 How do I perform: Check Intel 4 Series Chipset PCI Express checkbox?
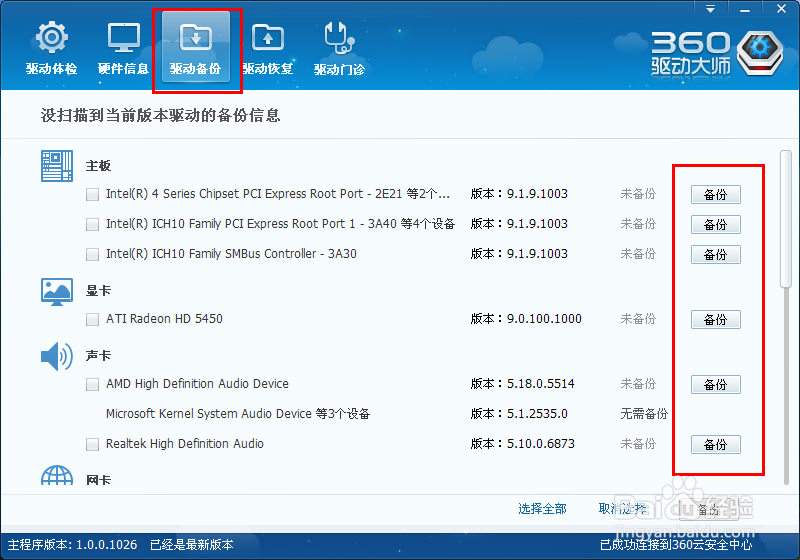click(92, 194)
